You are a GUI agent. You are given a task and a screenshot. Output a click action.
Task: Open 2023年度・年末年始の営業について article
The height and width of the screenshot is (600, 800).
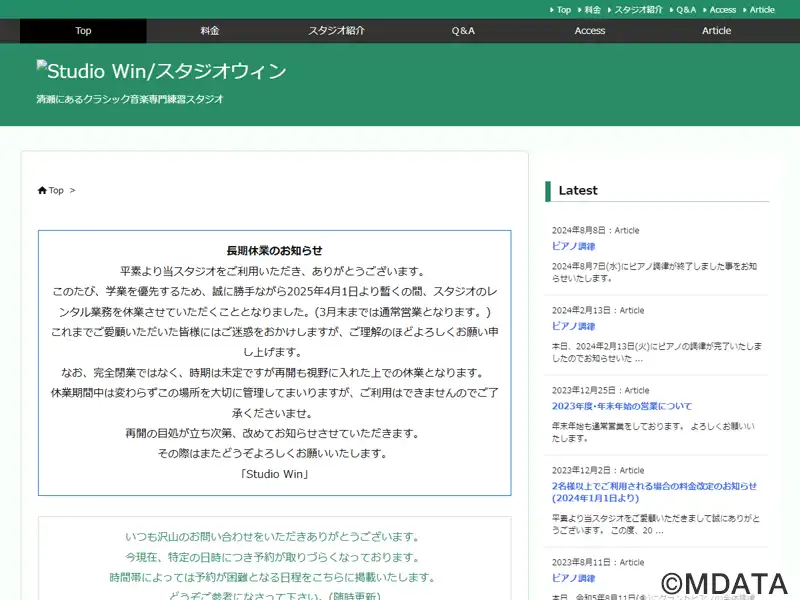pos(621,406)
